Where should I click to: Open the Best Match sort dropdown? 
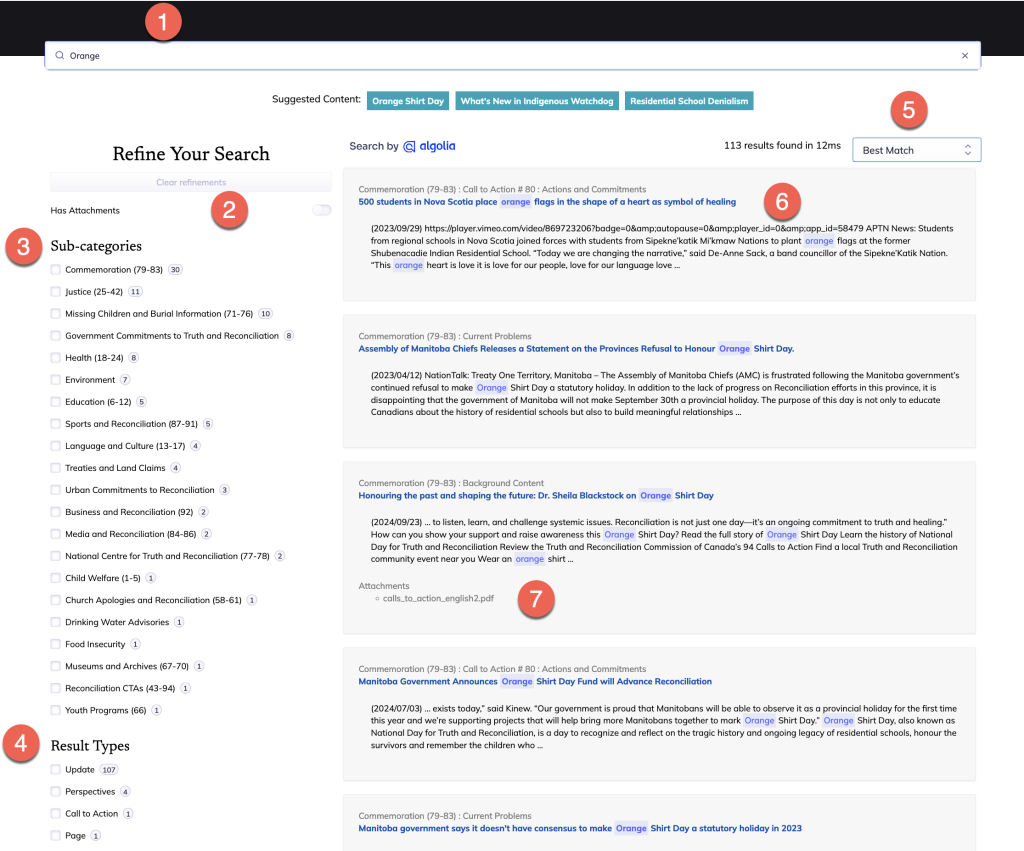(916, 150)
